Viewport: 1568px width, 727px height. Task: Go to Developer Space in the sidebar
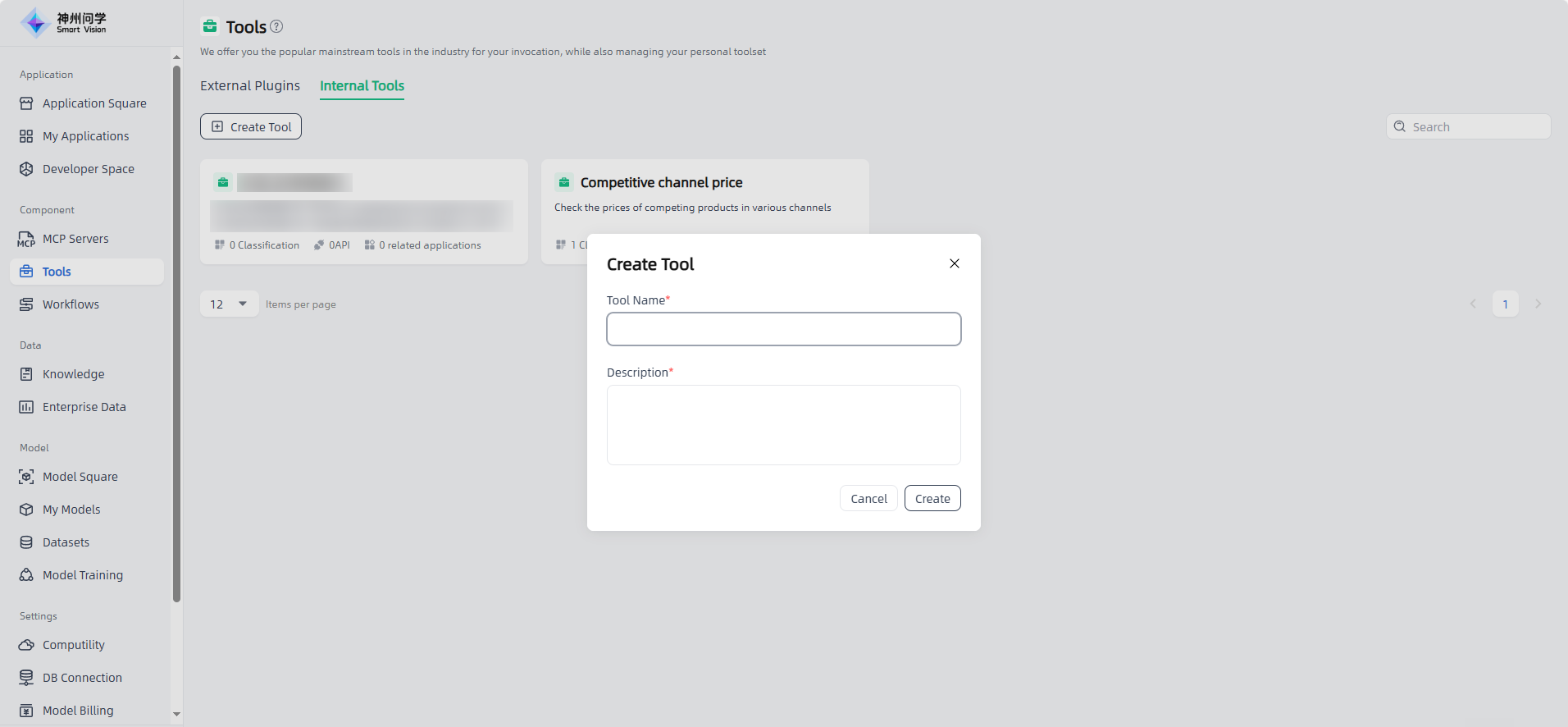click(88, 169)
